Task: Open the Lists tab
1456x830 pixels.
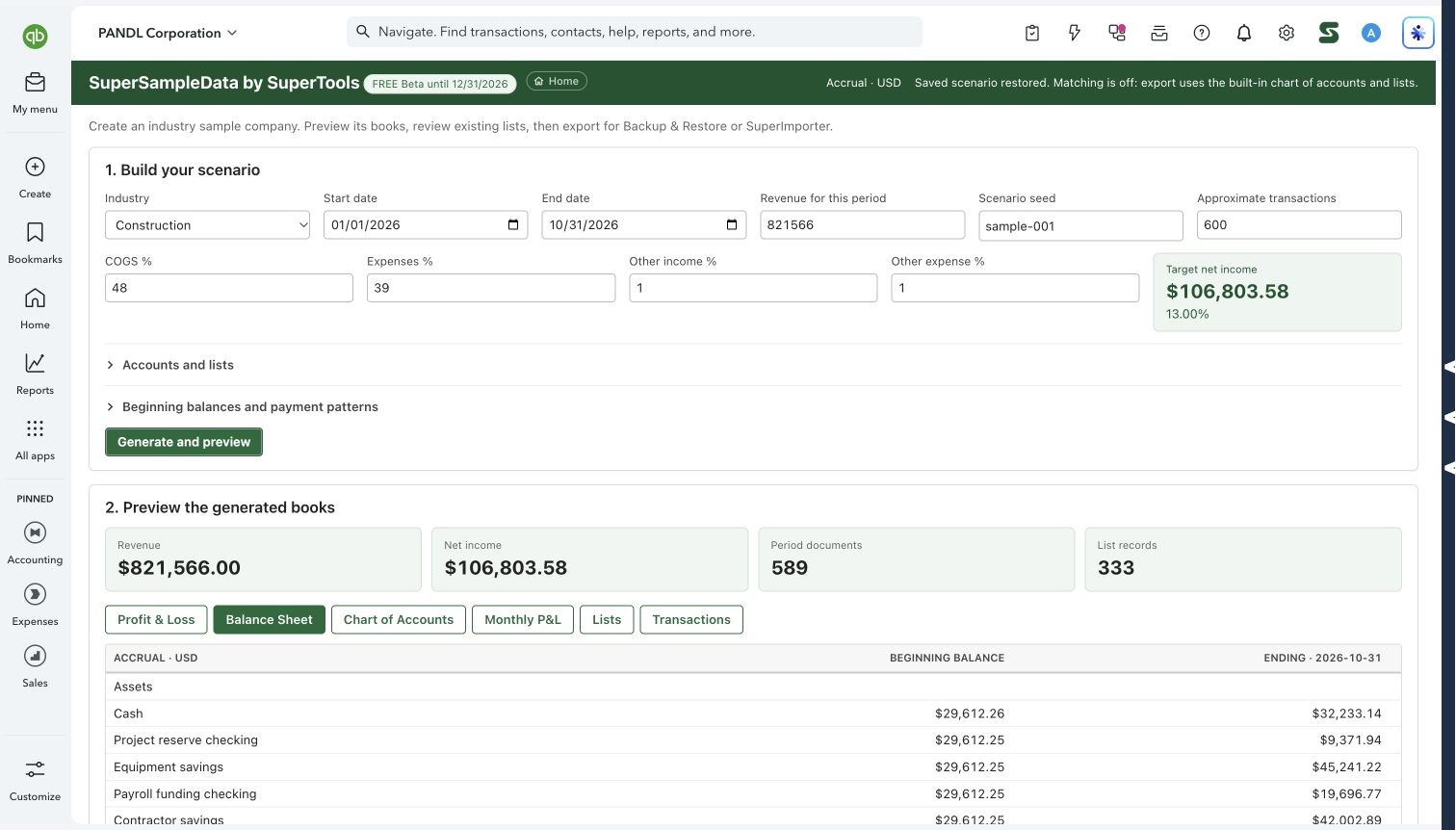Action: pyautogui.click(x=607, y=619)
